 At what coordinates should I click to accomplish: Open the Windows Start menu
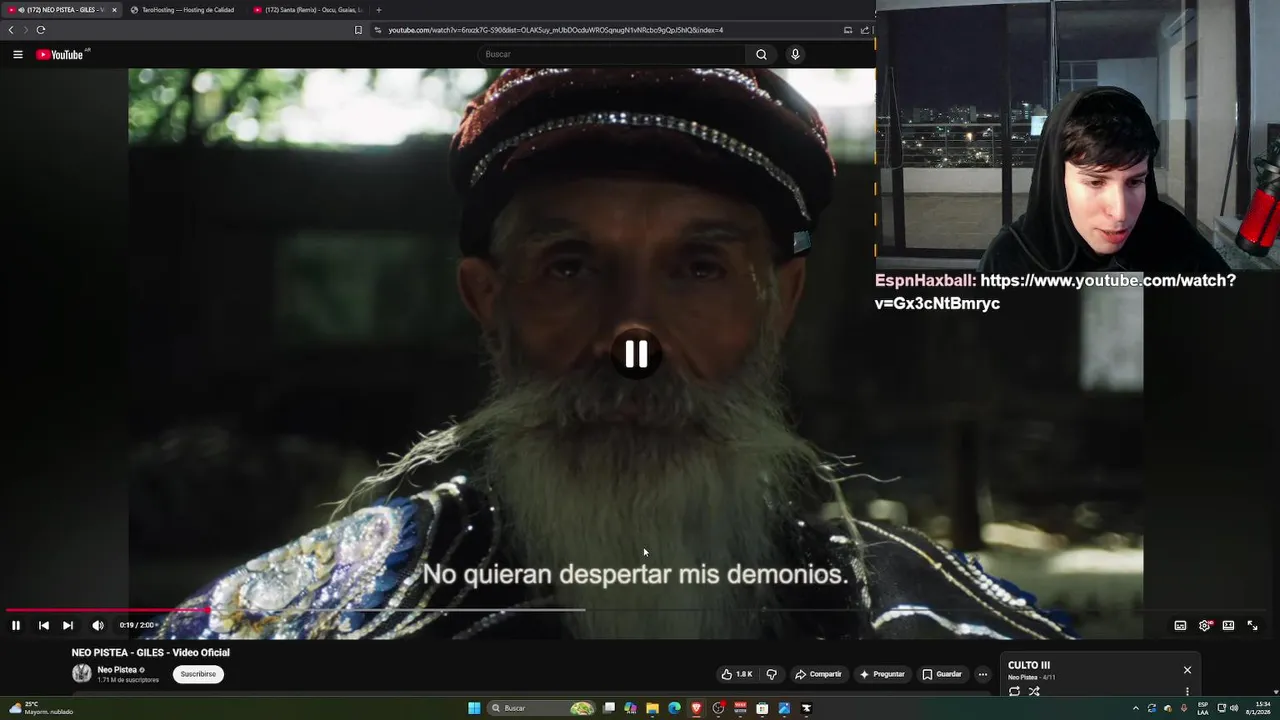pyautogui.click(x=474, y=708)
